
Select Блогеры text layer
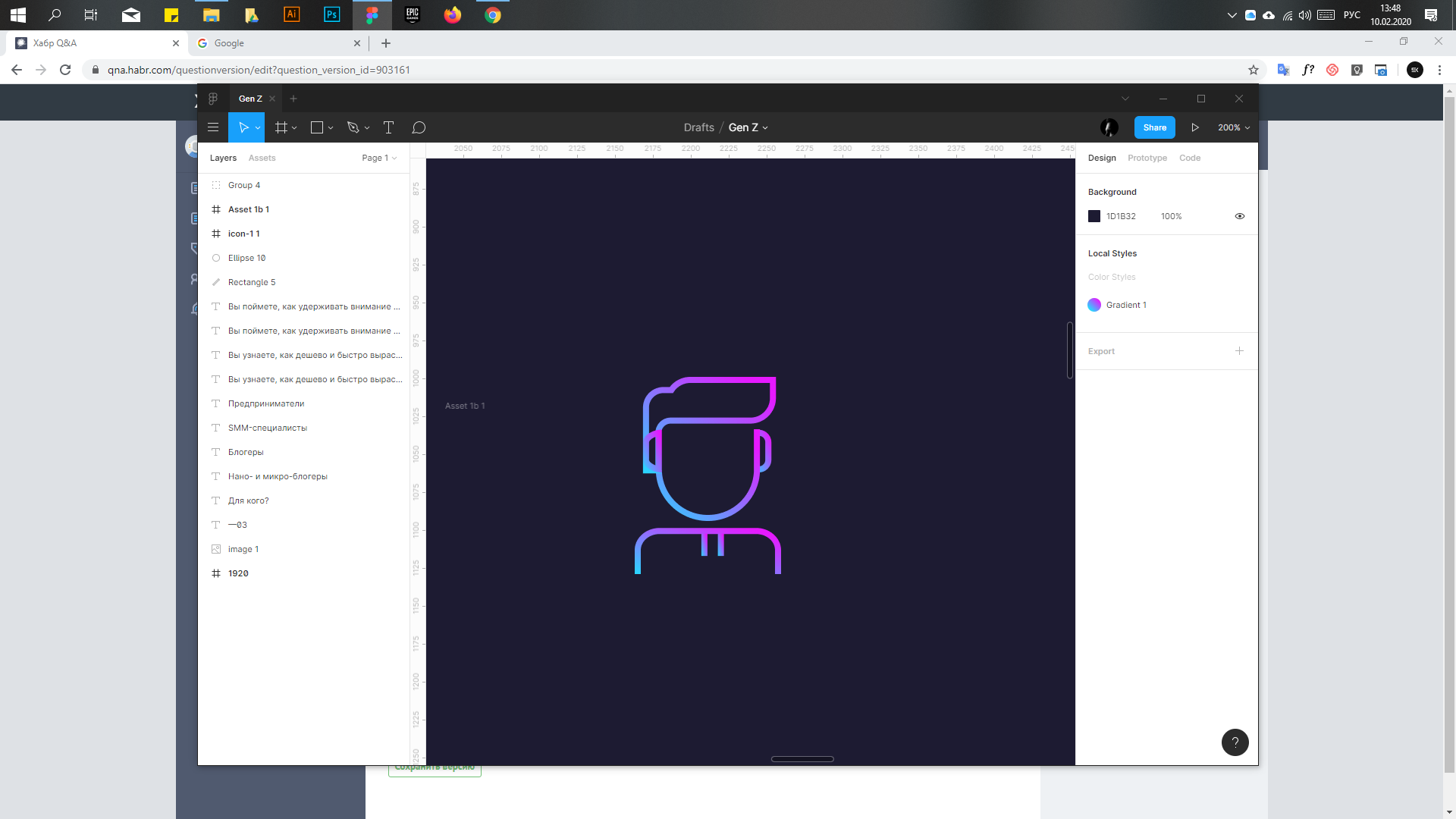pyautogui.click(x=303, y=452)
